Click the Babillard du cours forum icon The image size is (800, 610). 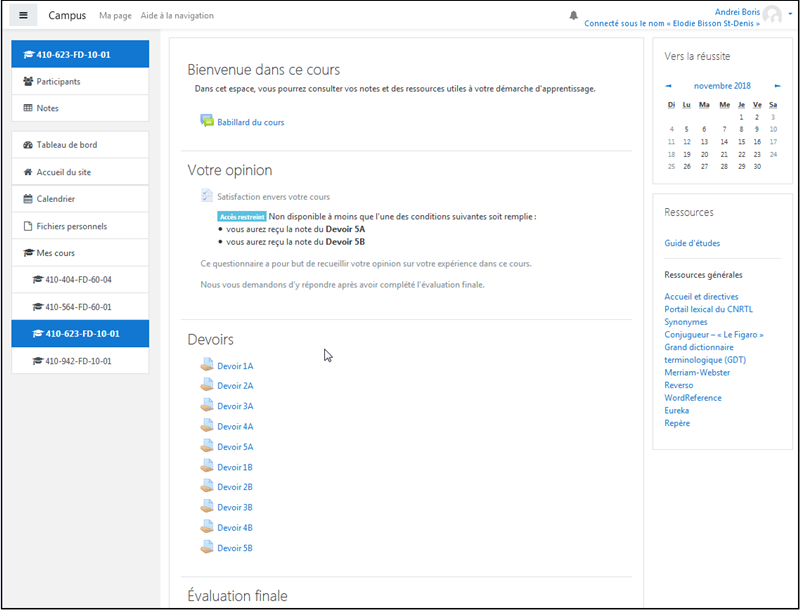(x=207, y=122)
